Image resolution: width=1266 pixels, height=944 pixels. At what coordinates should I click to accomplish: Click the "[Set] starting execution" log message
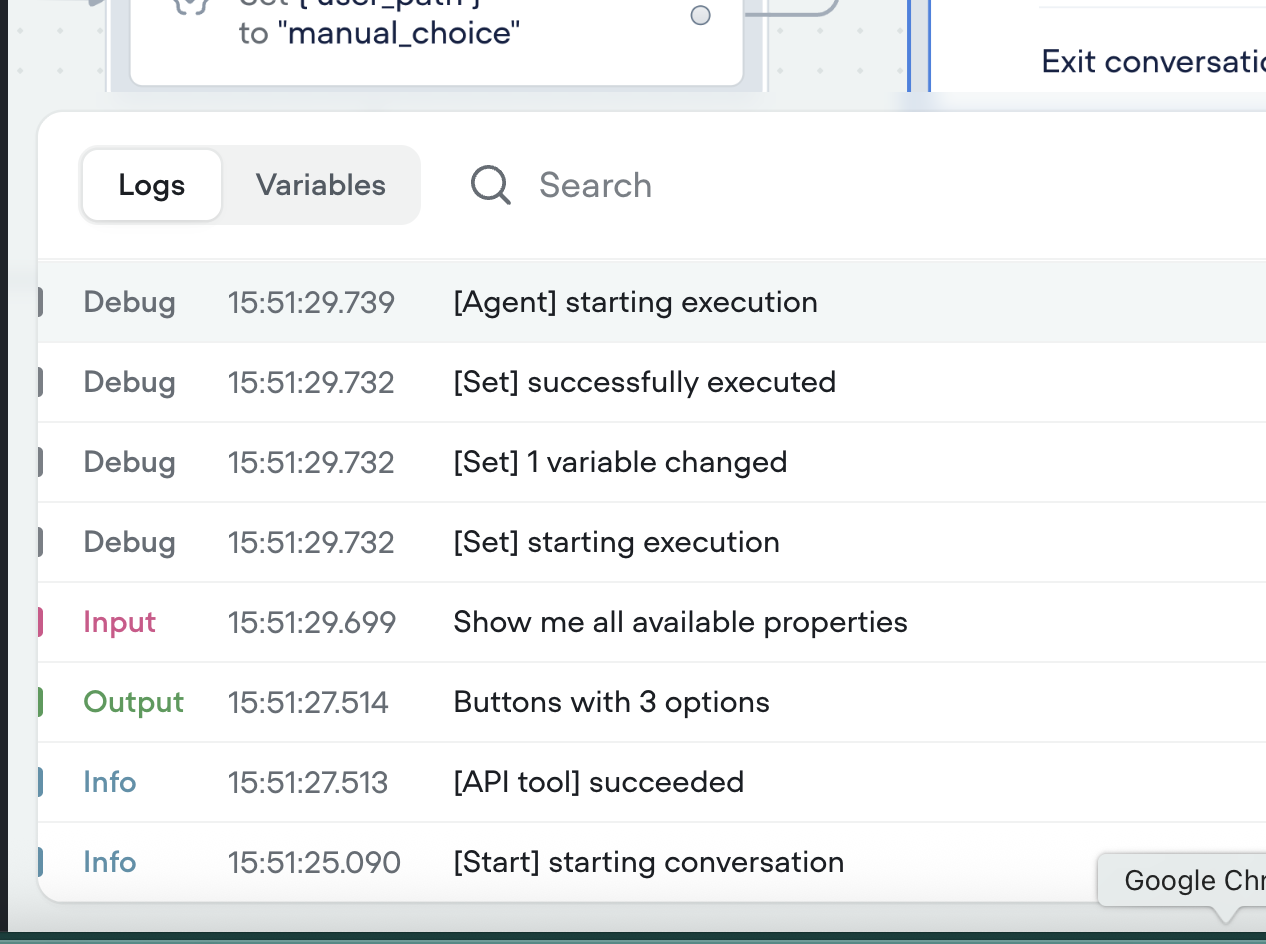616,542
